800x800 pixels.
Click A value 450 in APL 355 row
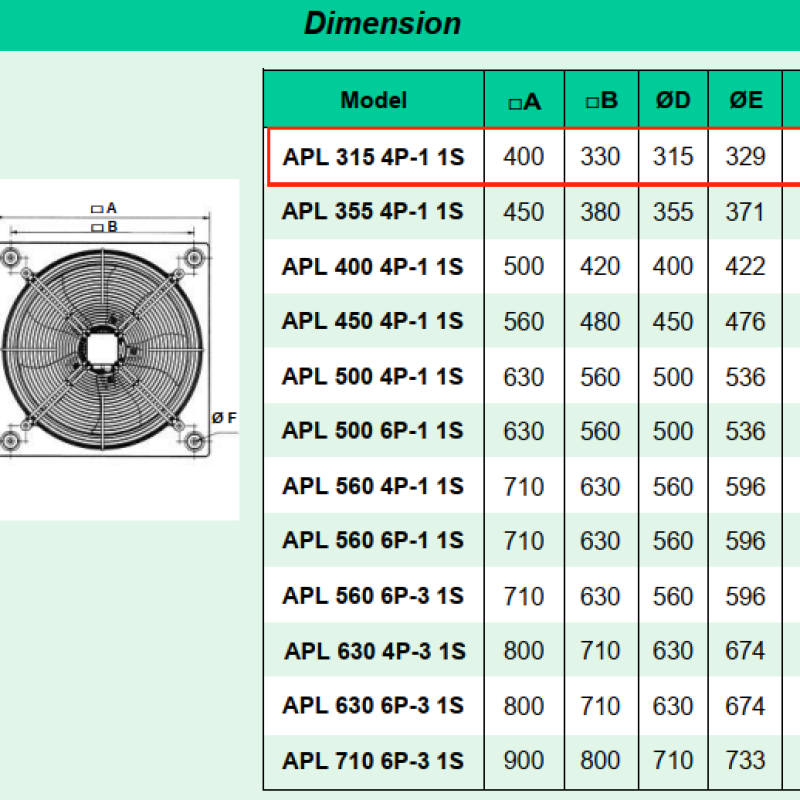(x=523, y=212)
